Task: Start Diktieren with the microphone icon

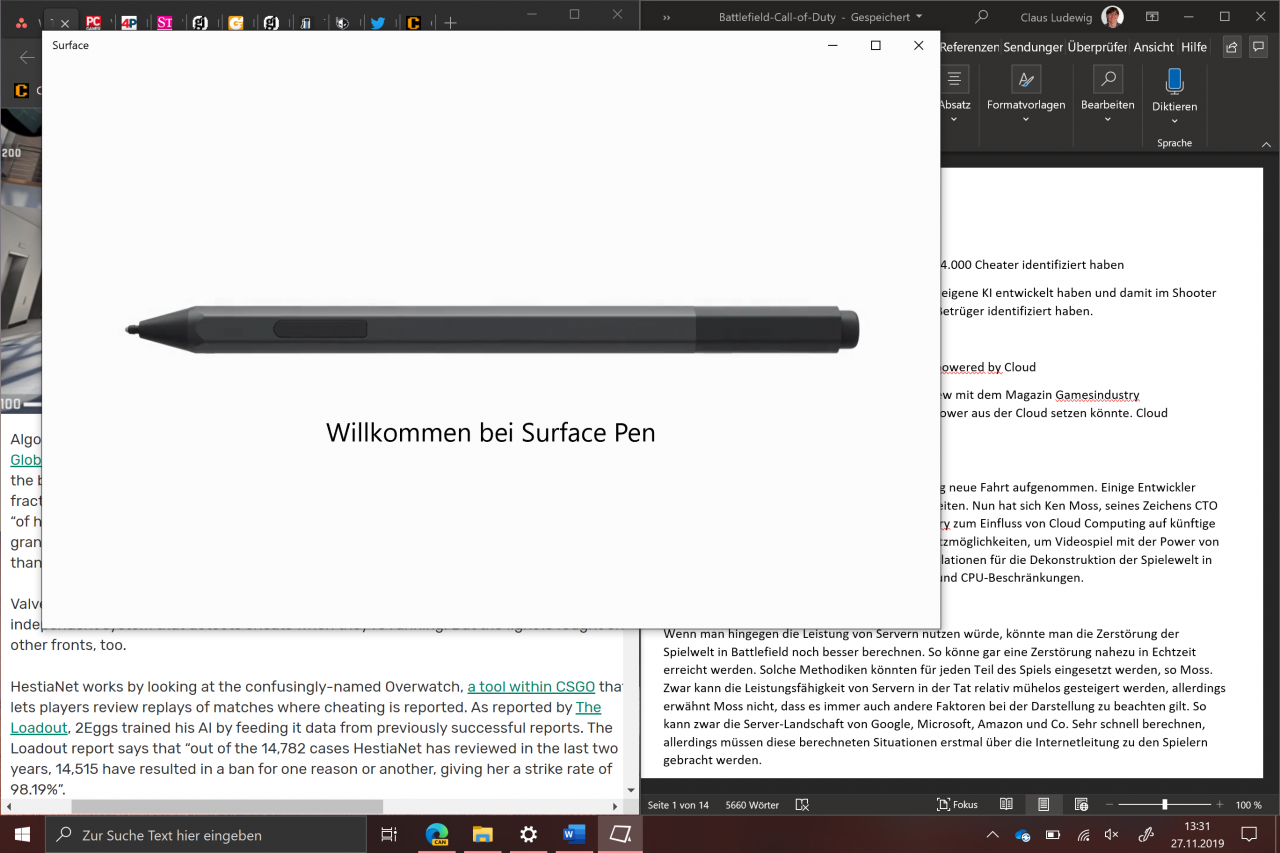Action: [x=1174, y=82]
